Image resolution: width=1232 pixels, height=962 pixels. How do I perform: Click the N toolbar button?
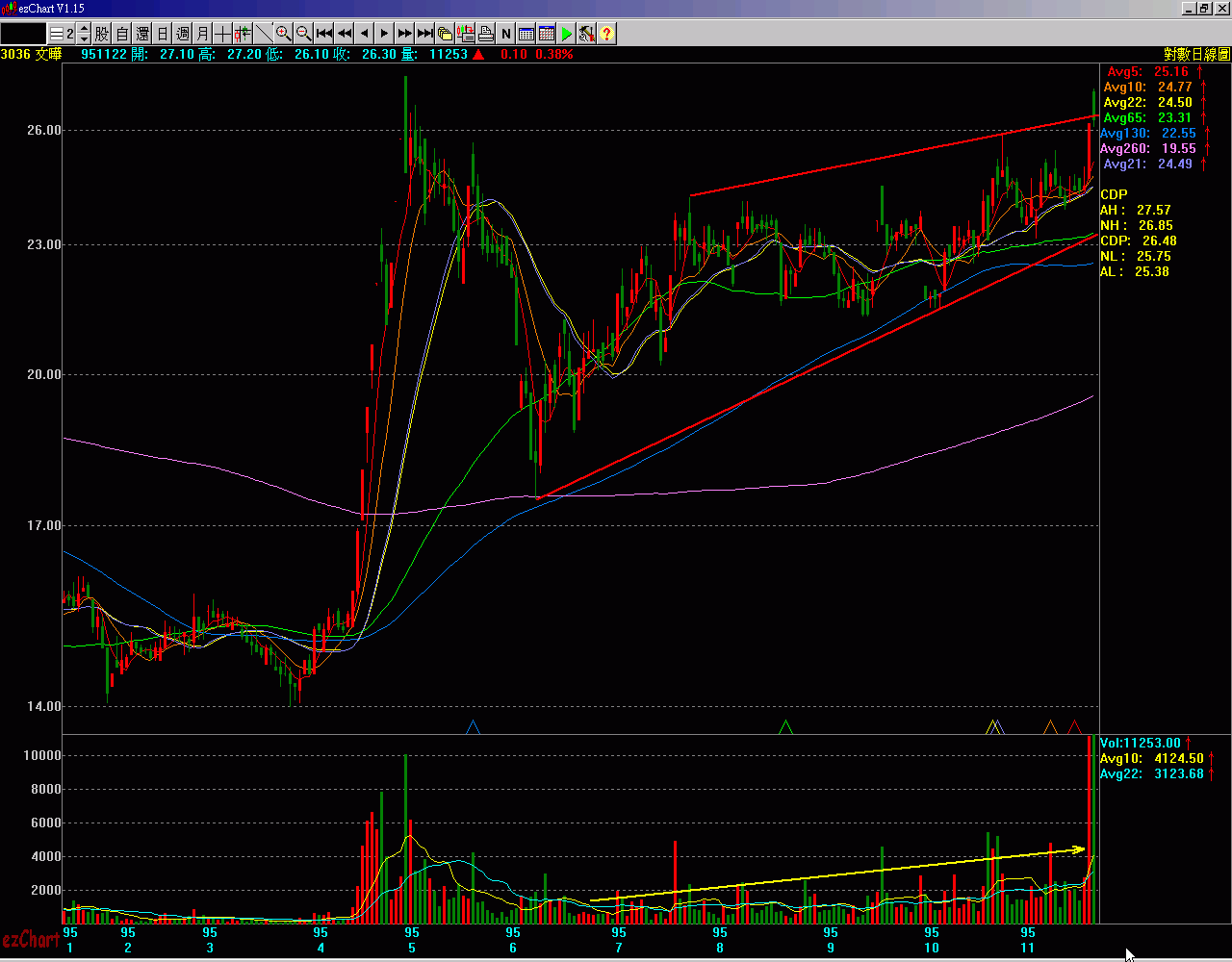point(506,34)
